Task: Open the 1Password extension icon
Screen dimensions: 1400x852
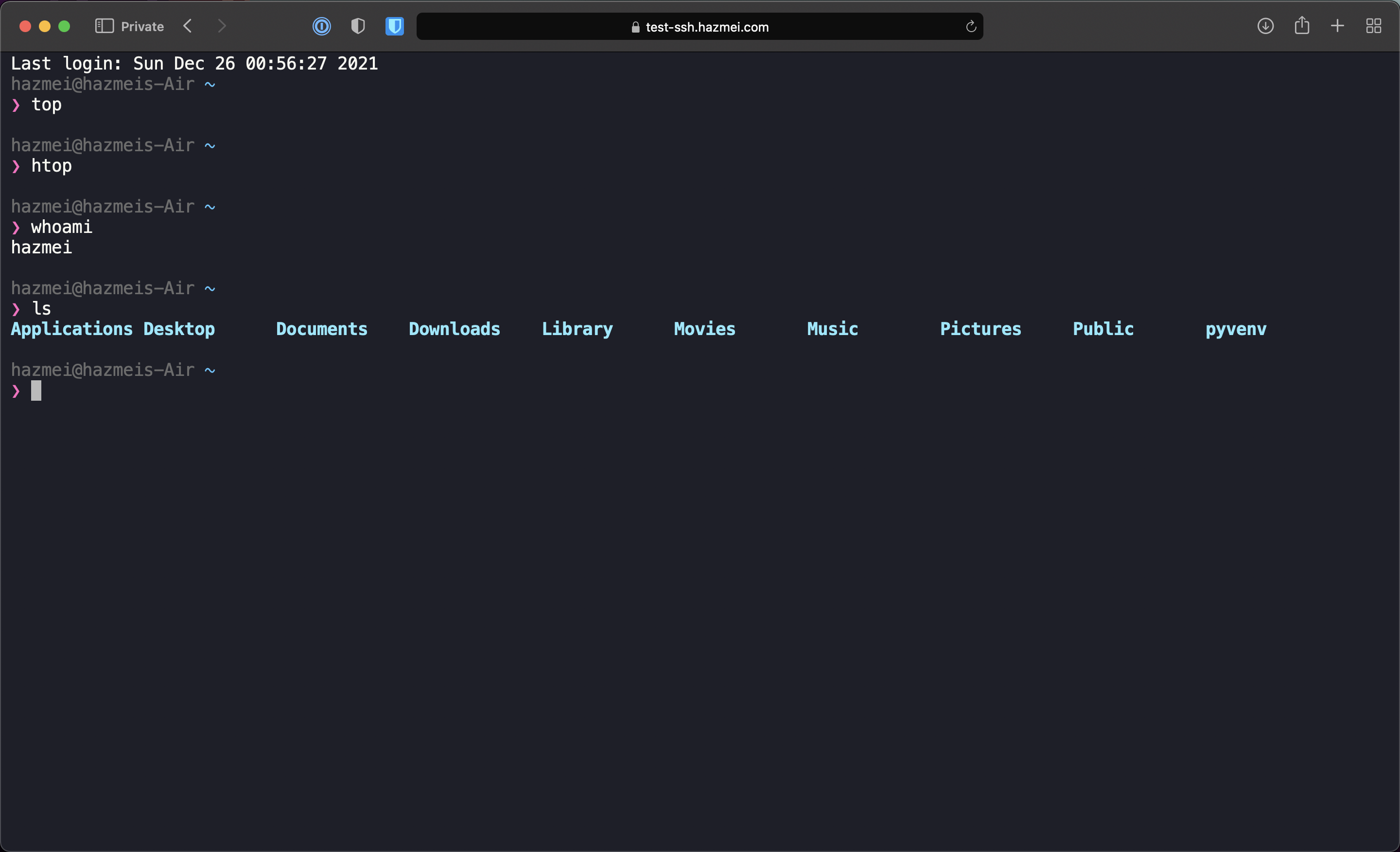Action: [x=322, y=26]
